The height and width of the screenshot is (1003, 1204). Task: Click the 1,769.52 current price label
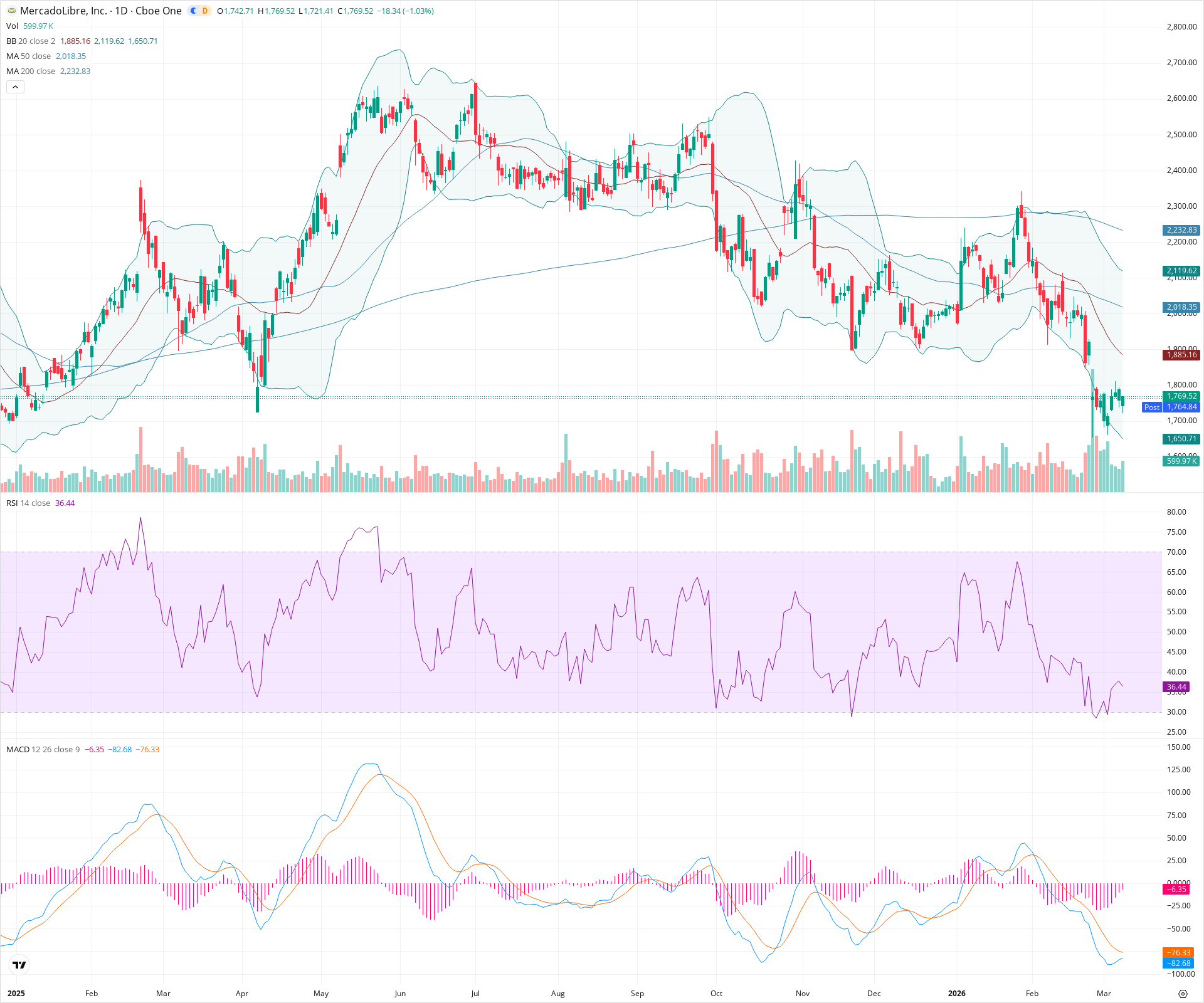[x=1181, y=396]
